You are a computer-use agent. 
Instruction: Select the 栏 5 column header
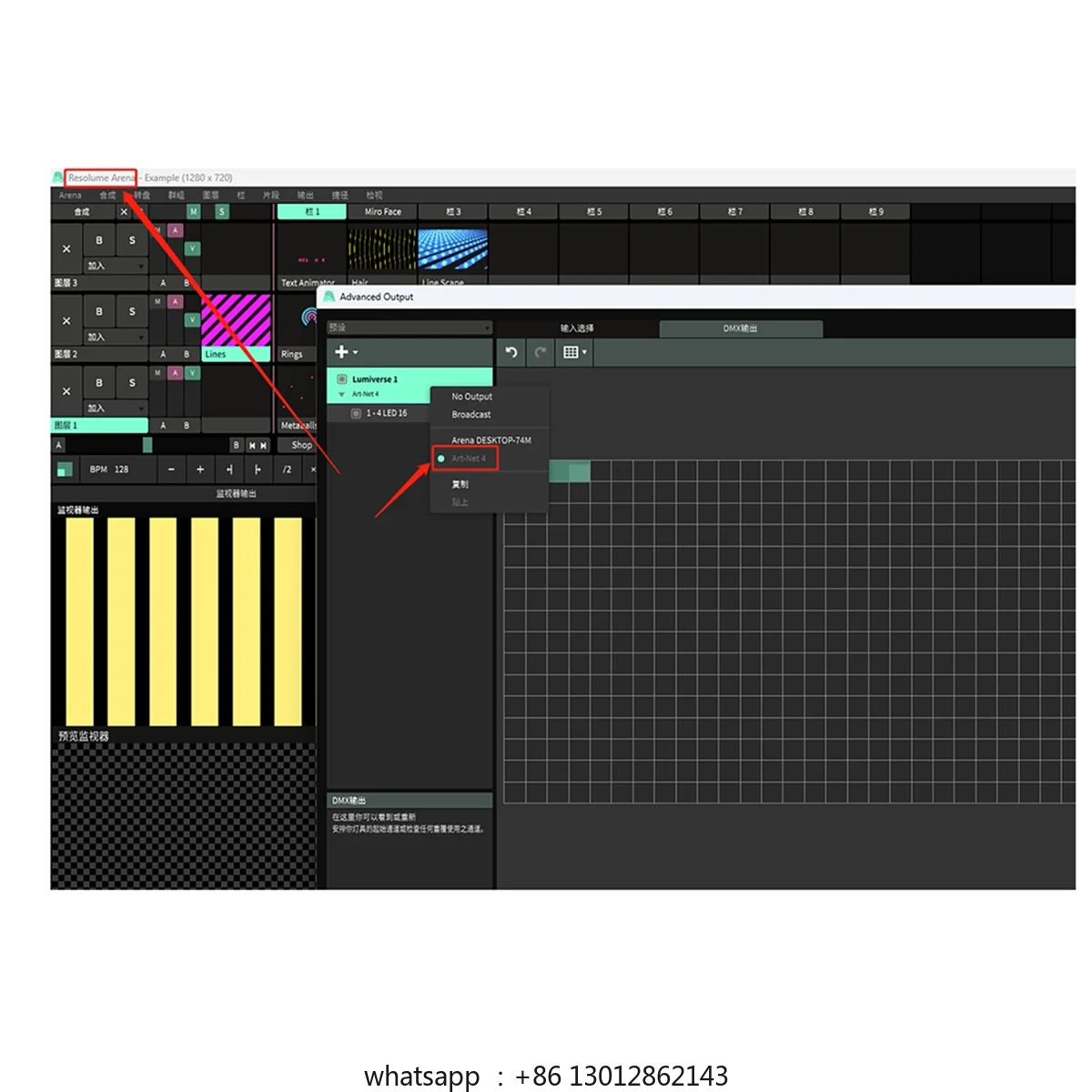[x=593, y=212]
